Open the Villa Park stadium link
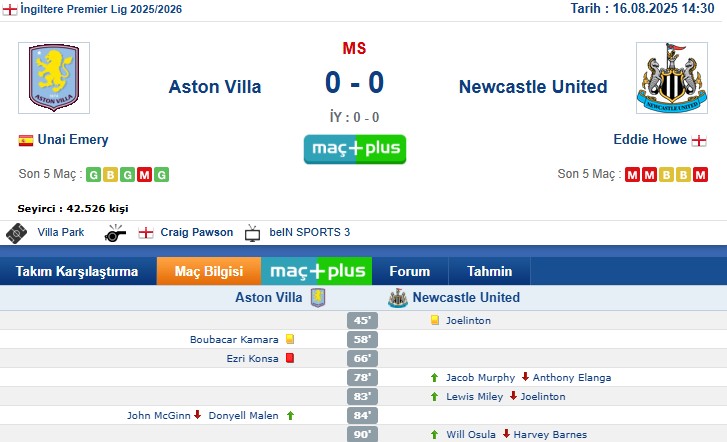 [x=61, y=232]
